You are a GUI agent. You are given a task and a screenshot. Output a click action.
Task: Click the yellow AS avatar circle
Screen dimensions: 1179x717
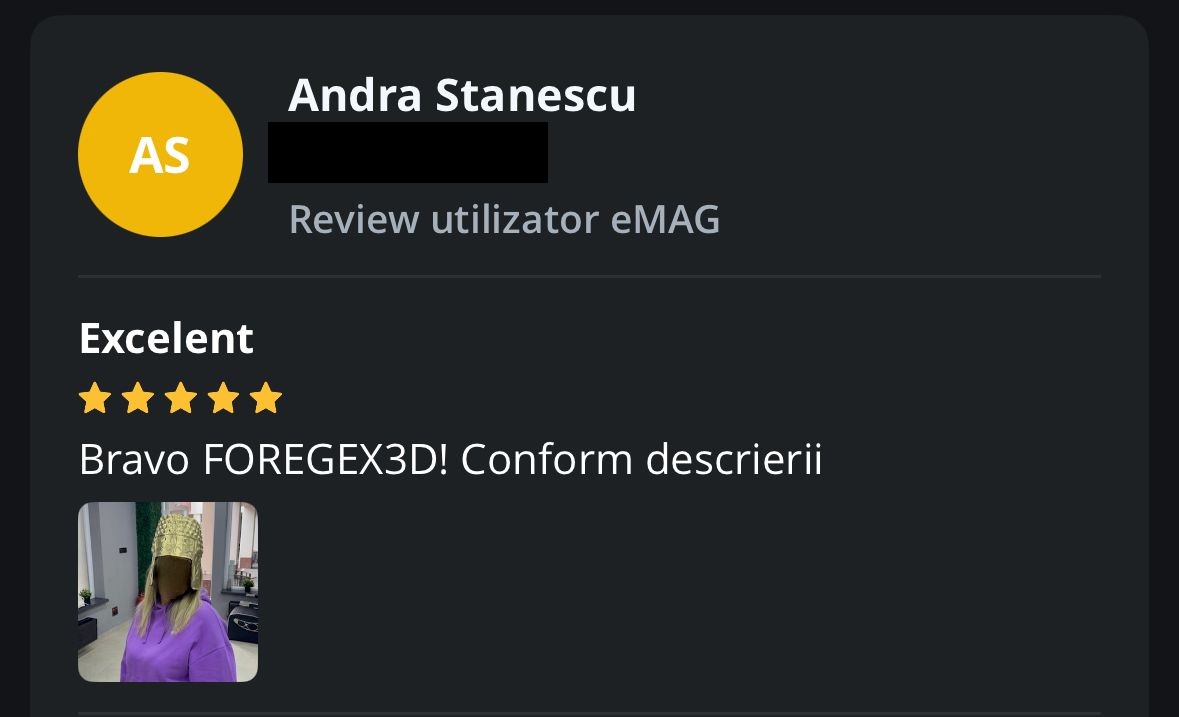tap(160, 155)
